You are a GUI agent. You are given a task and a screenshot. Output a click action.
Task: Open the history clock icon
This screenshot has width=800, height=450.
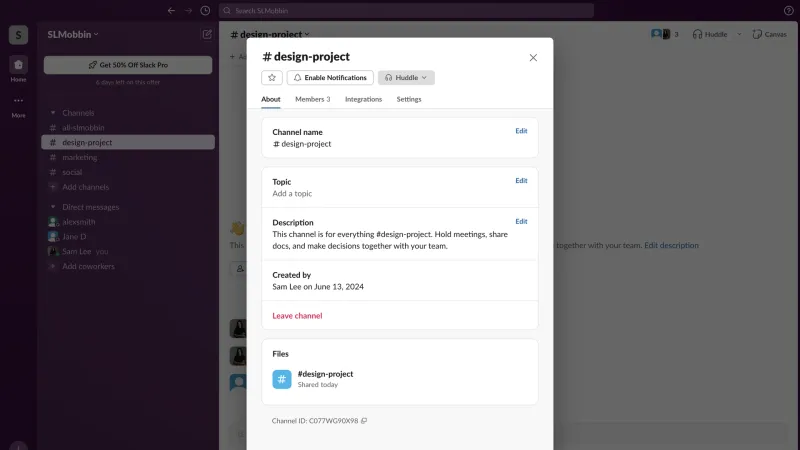(x=205, y=10)
